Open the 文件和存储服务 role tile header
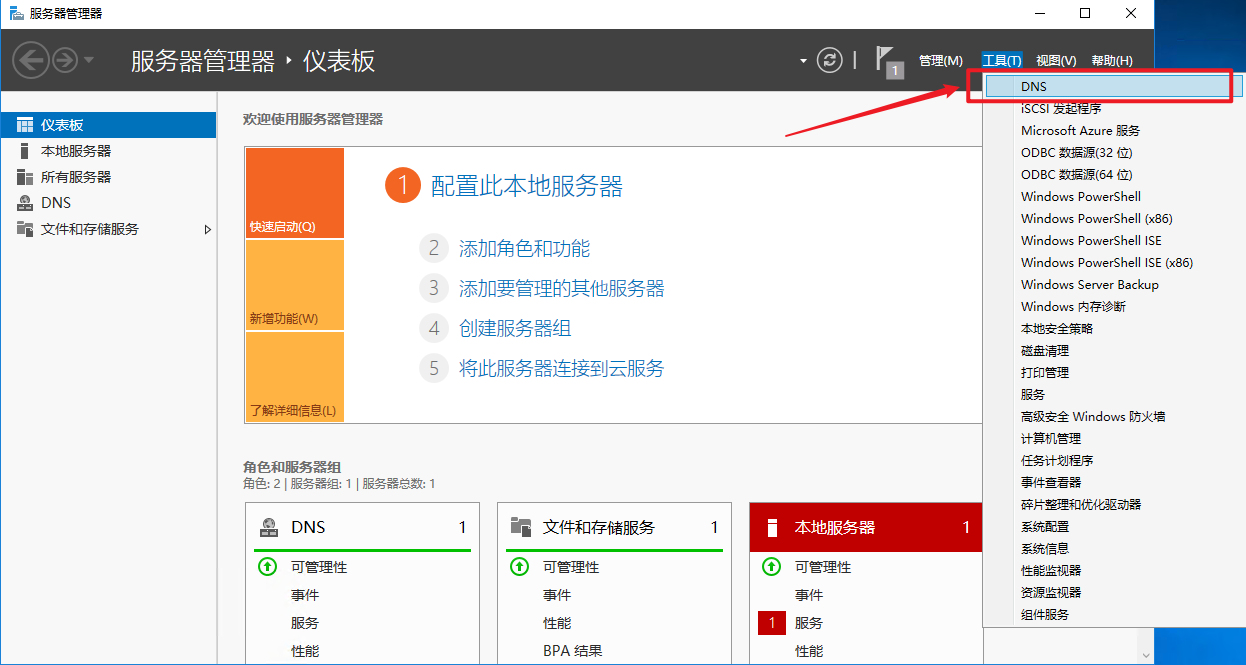 [614, 527]
